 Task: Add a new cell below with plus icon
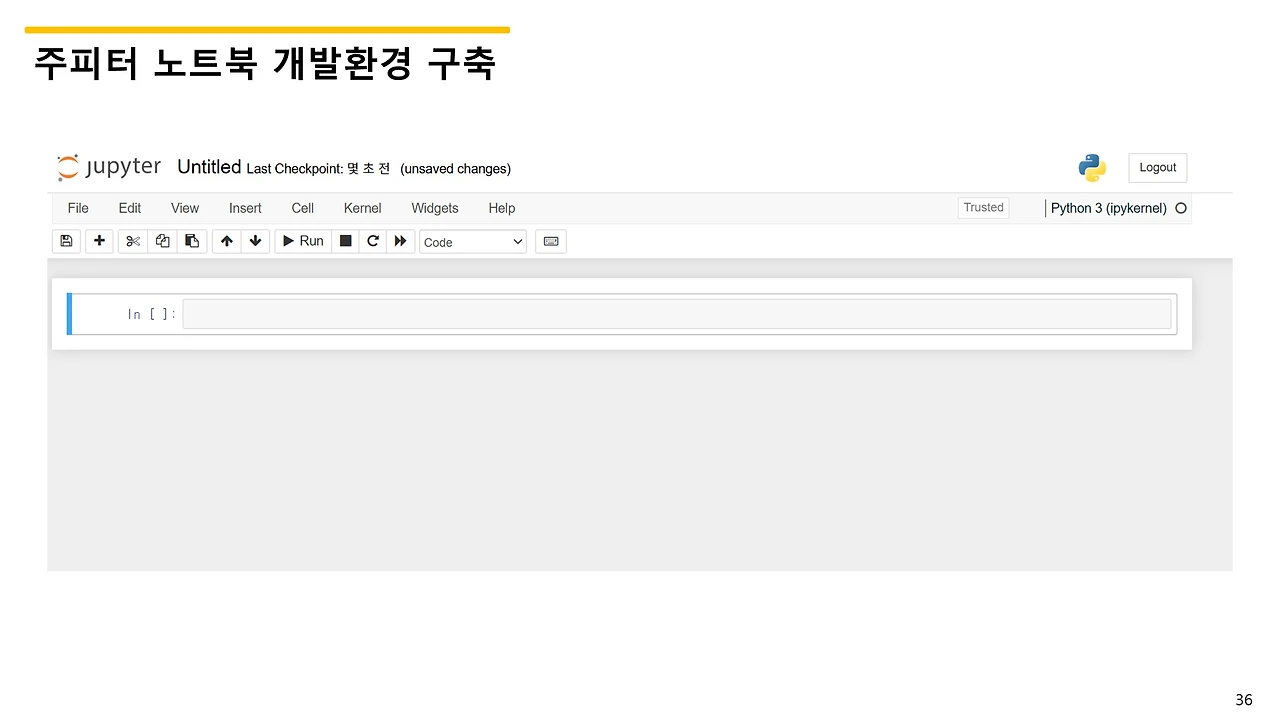99,241
